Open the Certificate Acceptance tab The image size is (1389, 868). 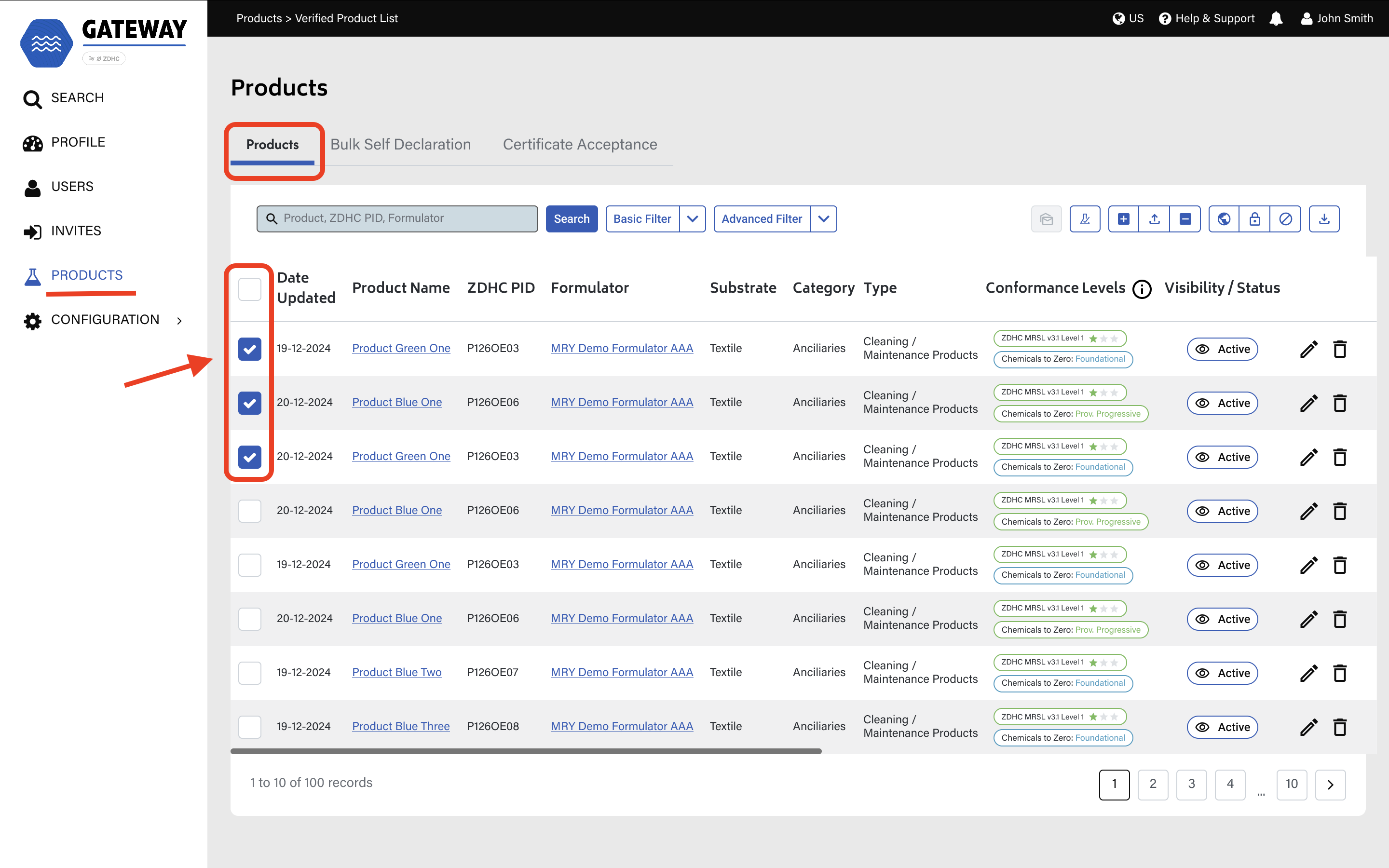tap(580, 144)
